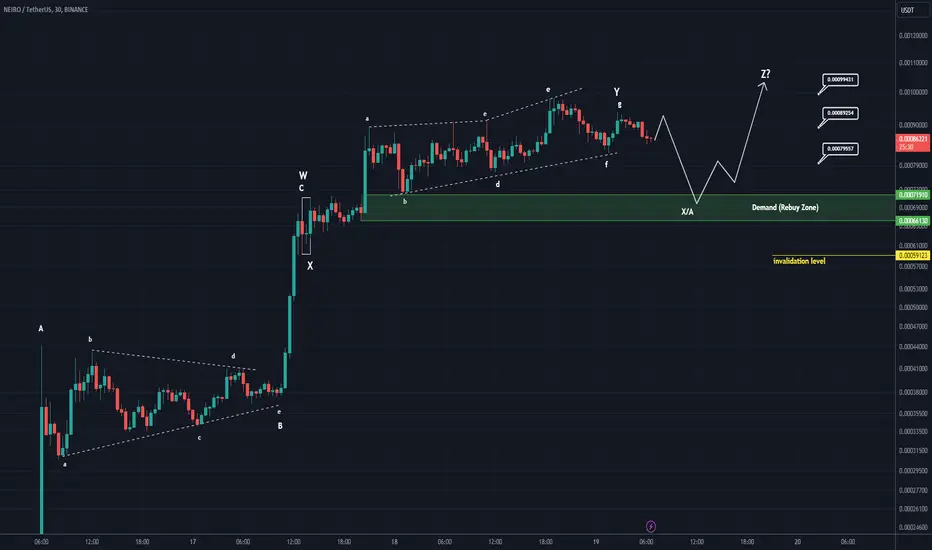The height and width of the screenshot is (550, 932).
Task: Click 0.00061000 on the price scale
Action: tap(912, 246)
